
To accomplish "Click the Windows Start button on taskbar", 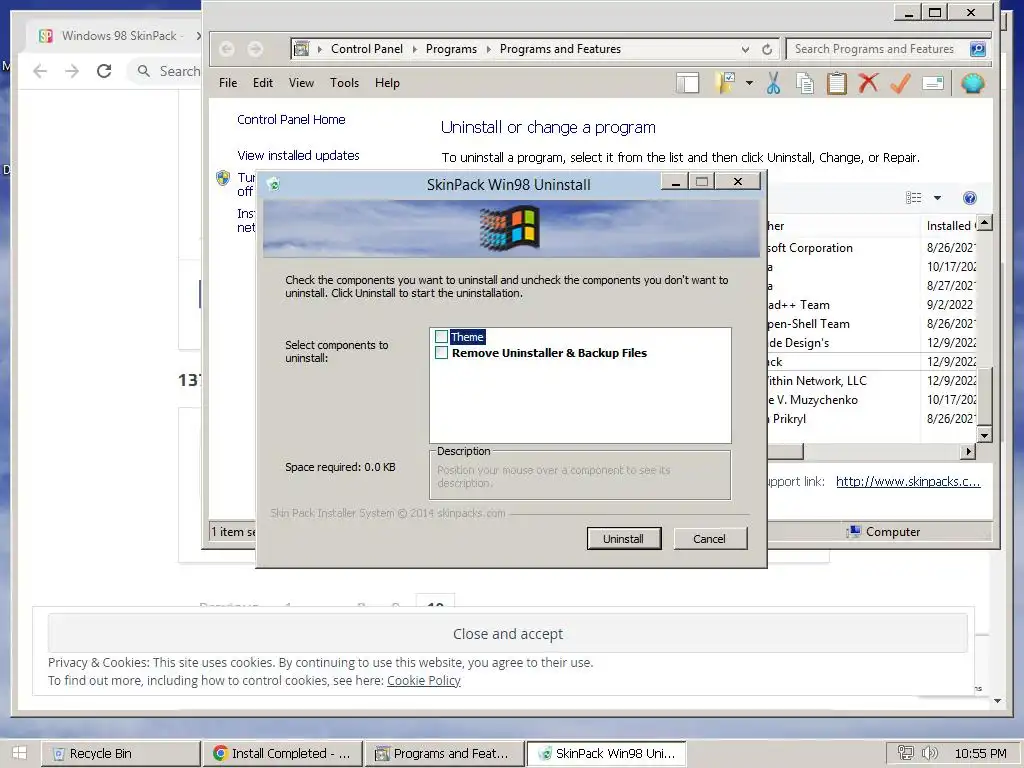I will [x=19, y=753].
